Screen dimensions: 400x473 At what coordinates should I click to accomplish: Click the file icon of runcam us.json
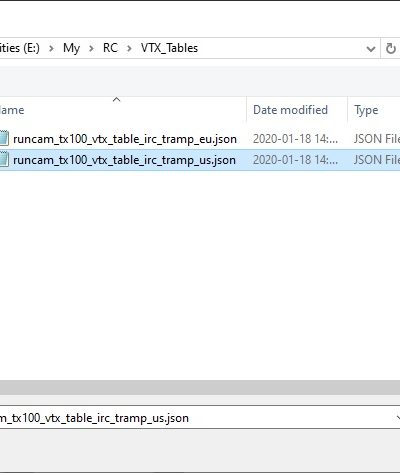click(x=4, y=160)
